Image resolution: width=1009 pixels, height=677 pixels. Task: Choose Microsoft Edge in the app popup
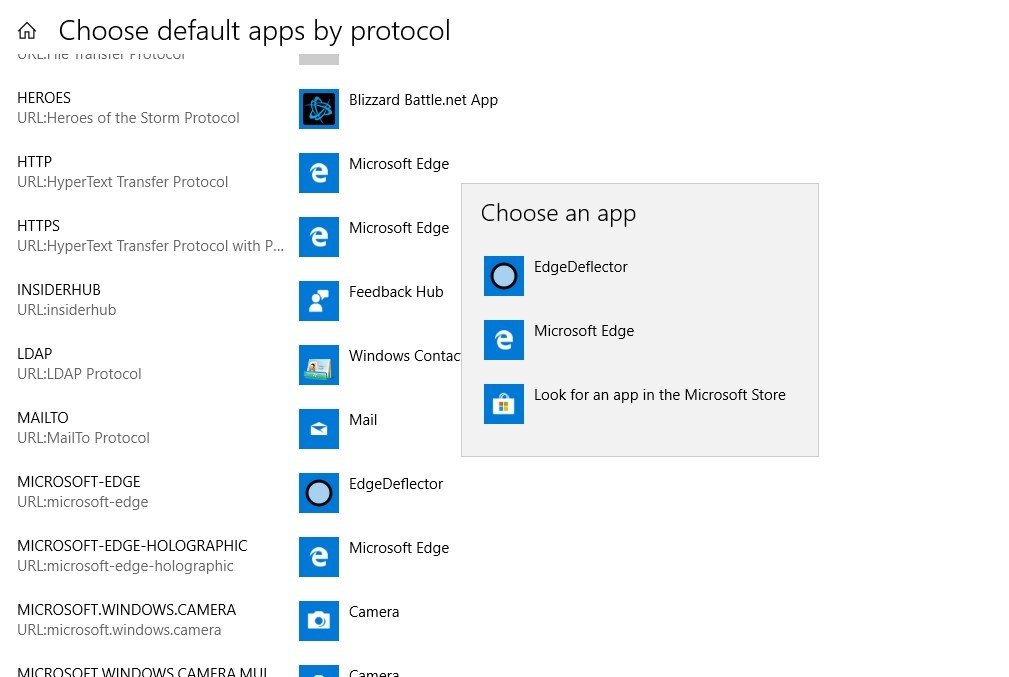[x=584, y=331]
